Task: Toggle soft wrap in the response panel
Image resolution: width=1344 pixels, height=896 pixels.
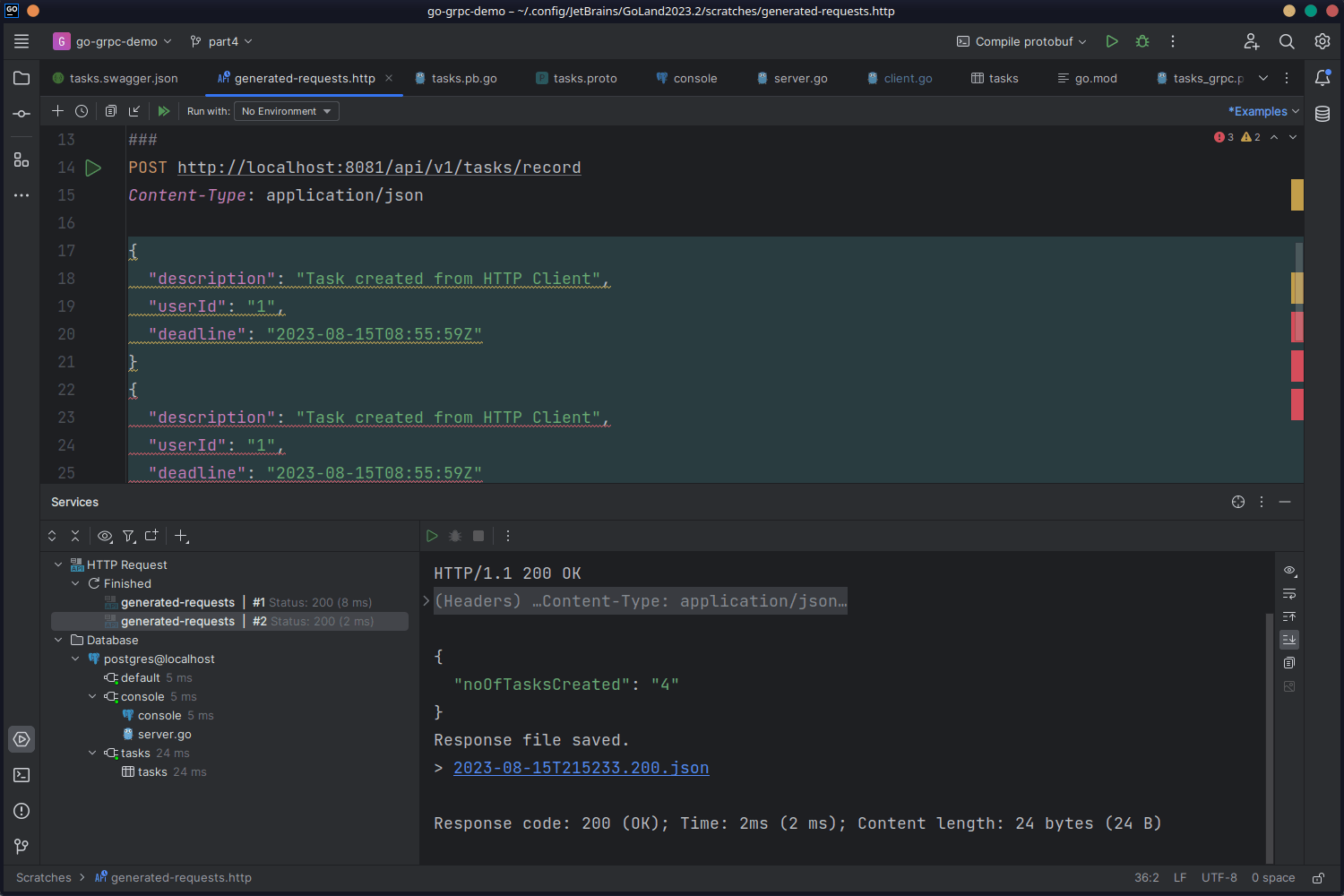Action: (x=1288, y=593)
